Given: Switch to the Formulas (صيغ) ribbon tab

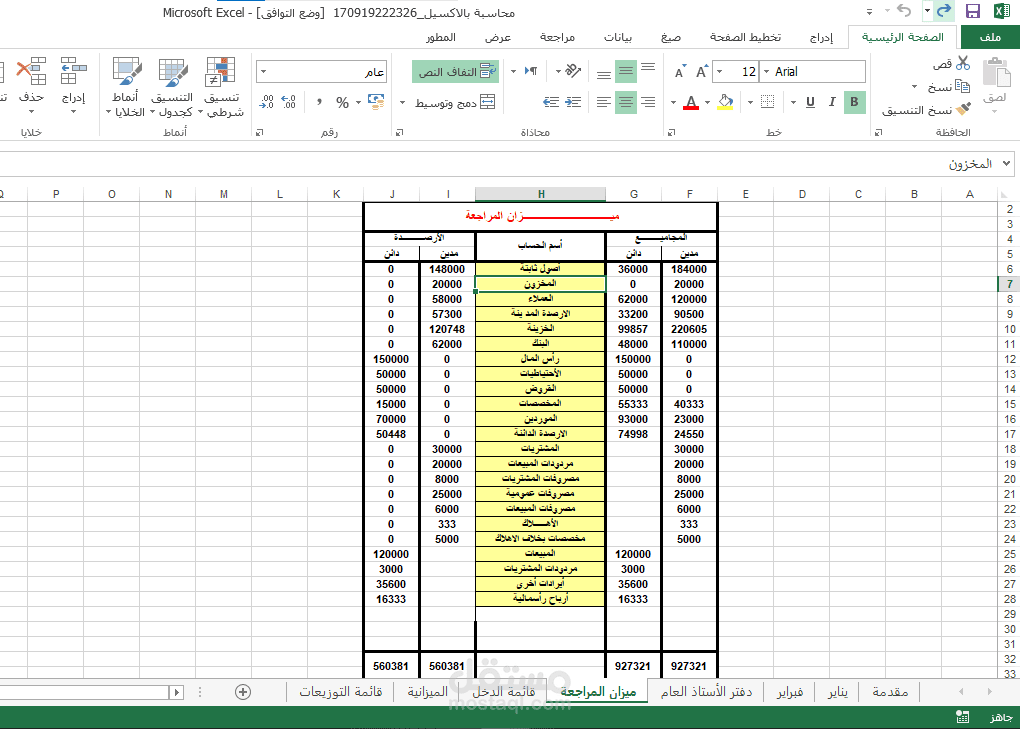Looking at the screenshot, I should (671, 37).
